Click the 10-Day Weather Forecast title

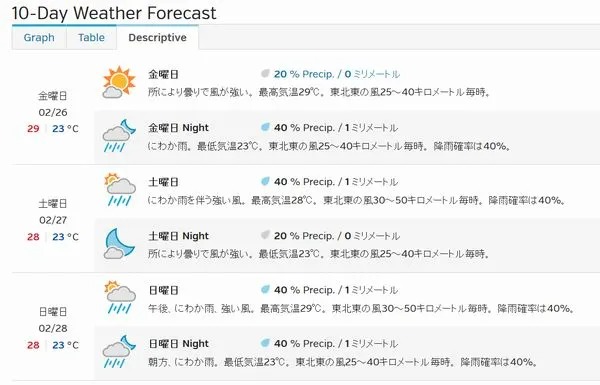(114, 13)
